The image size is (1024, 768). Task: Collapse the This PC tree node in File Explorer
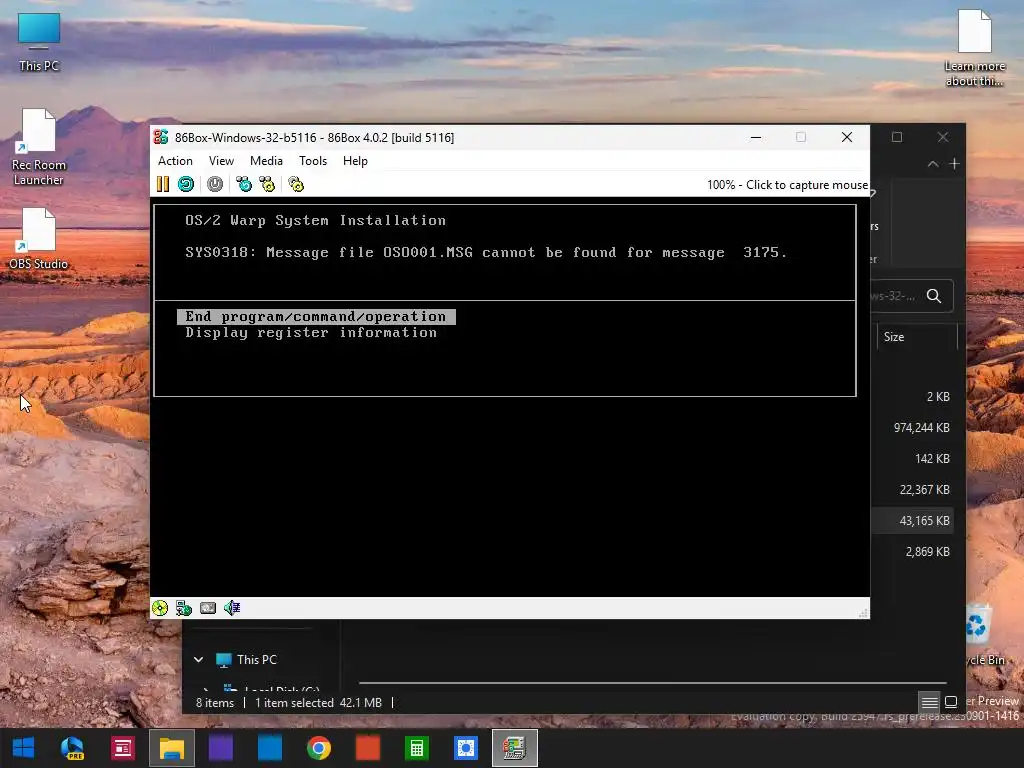tap(199, 660)
